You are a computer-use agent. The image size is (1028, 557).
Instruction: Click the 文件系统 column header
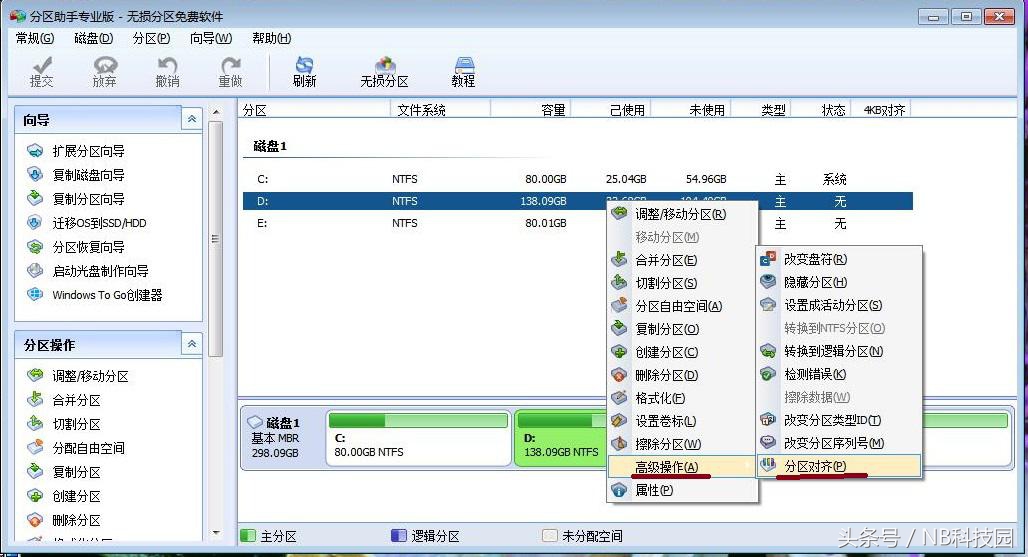click(x=440, y=110)
